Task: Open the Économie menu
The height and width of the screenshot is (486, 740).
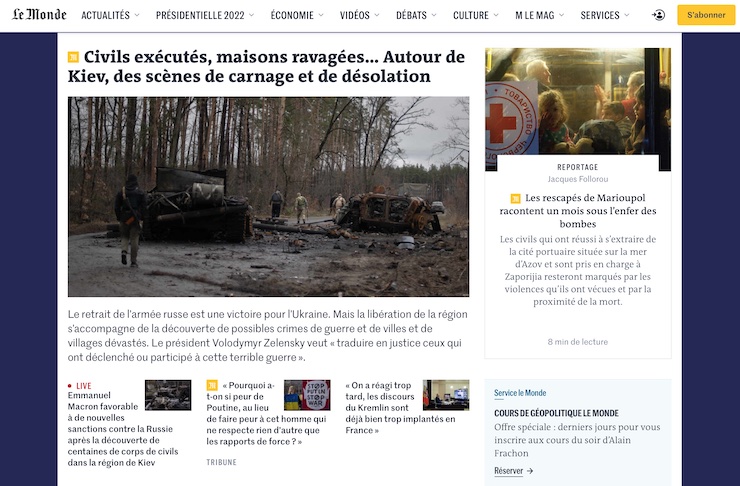Action: (292, 15)
